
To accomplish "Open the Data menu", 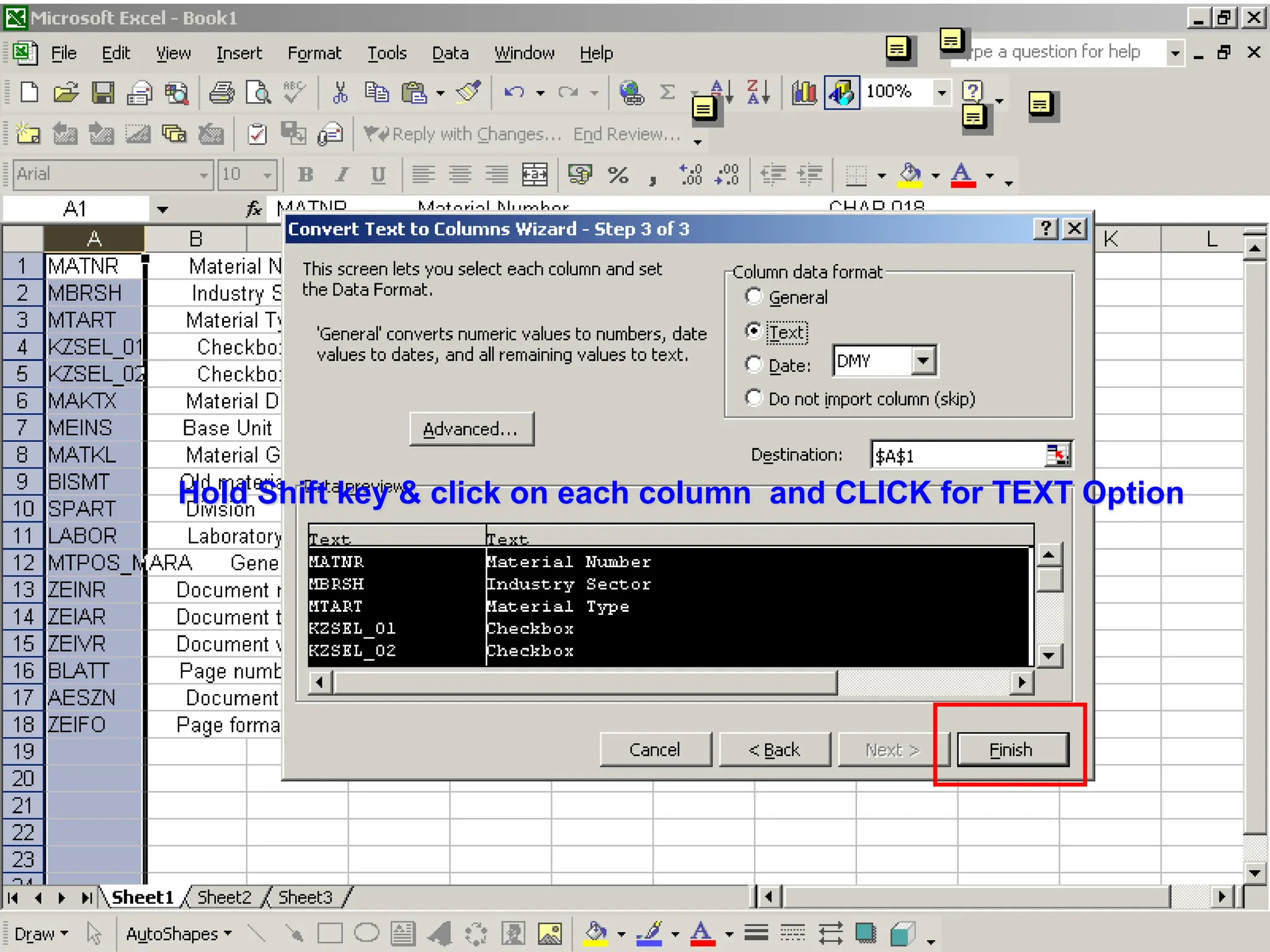I will click(x=450, y=53).
